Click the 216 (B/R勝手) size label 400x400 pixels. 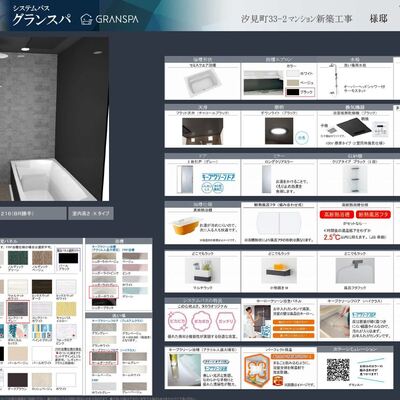click(33, 214)
